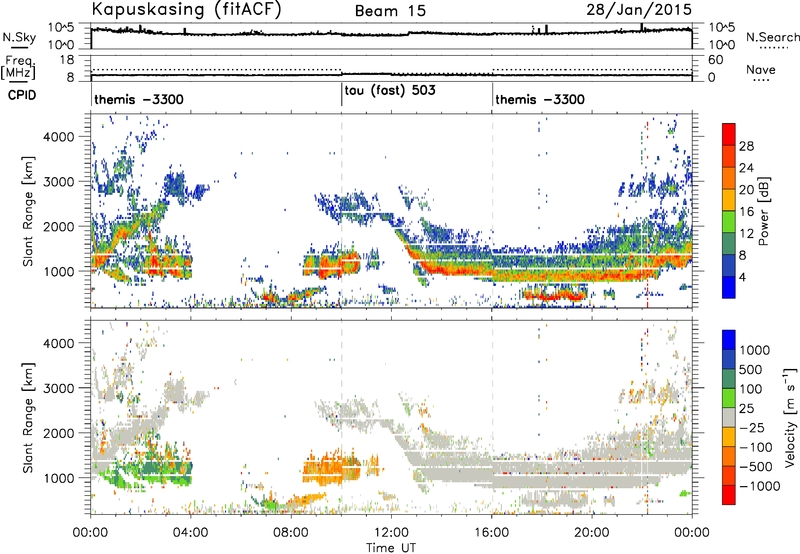Click the first 'themis -3300' label at 00:00
The width and height of the screenshot is (800, 554).
(x=139, y=99)
